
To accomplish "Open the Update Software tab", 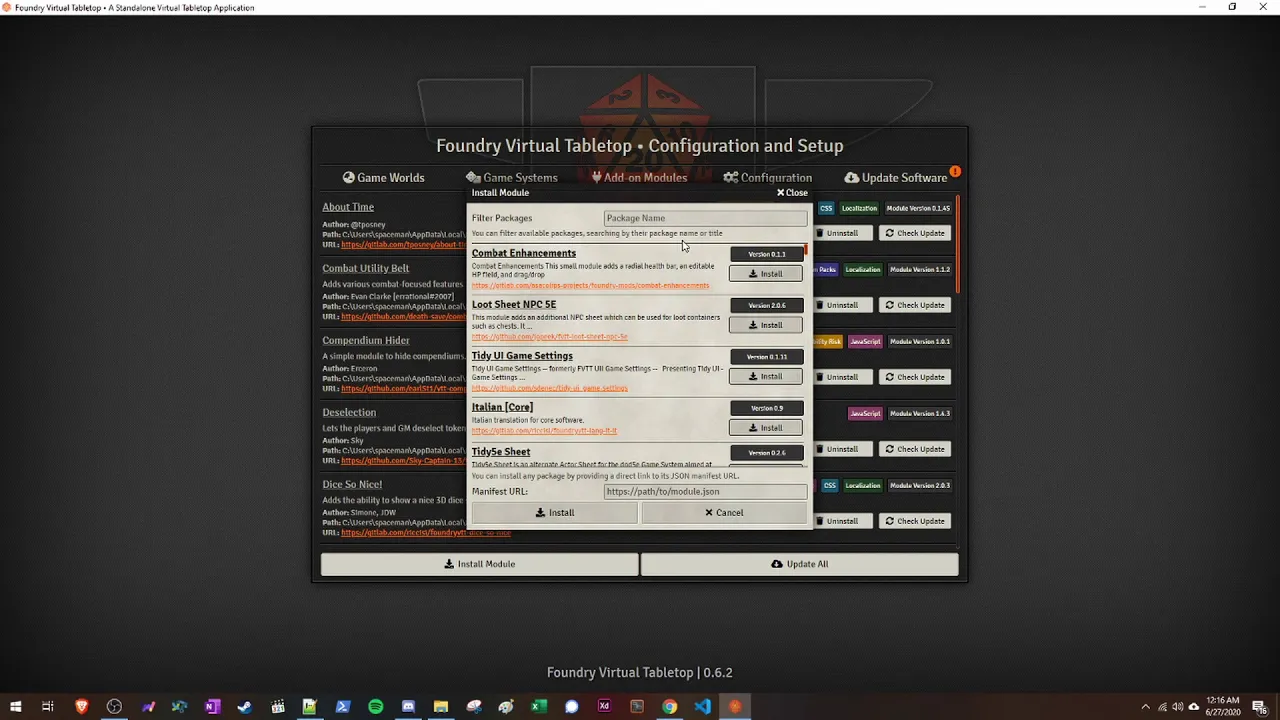I will pyautogui.click(x=896, y=177).
